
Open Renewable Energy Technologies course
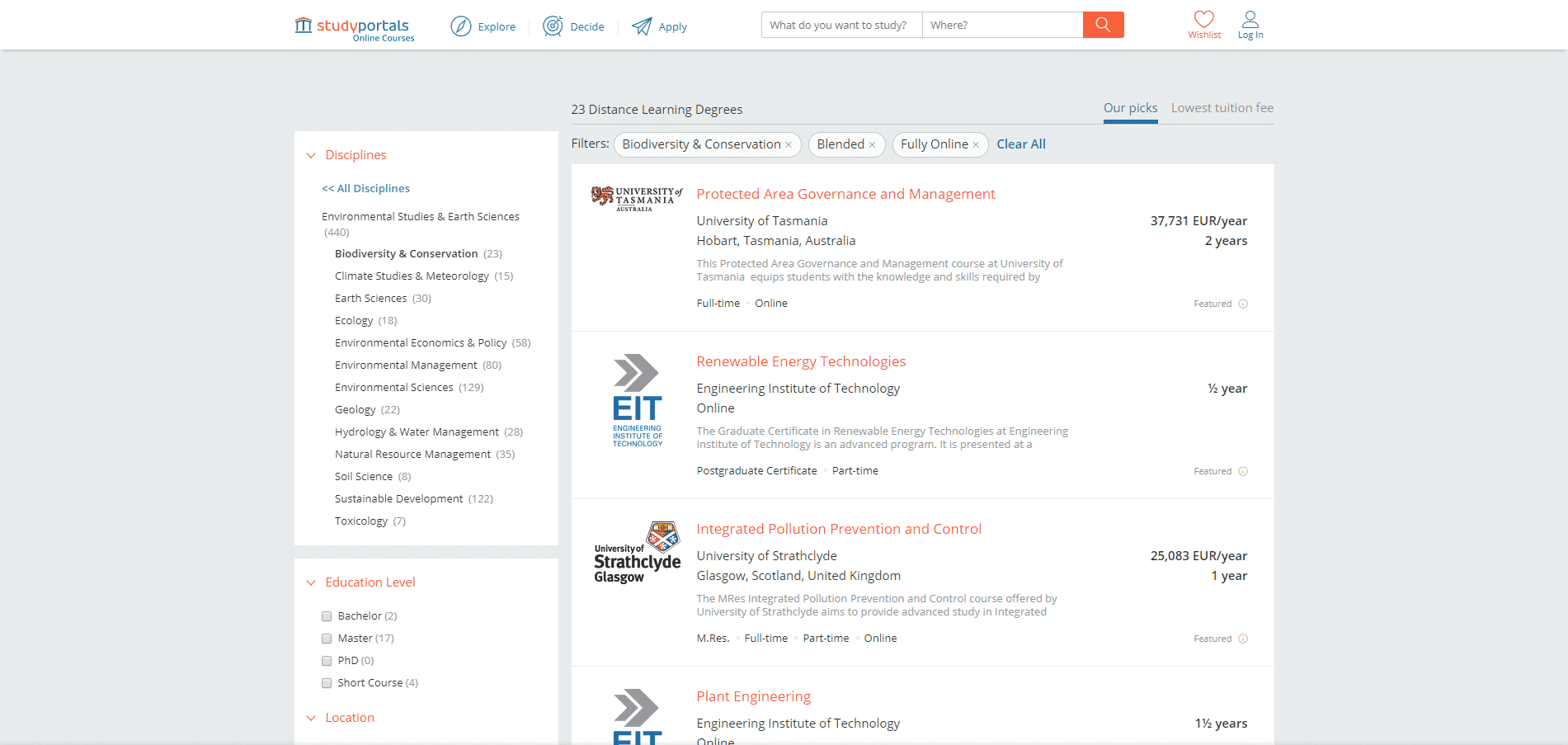[801, 361]
